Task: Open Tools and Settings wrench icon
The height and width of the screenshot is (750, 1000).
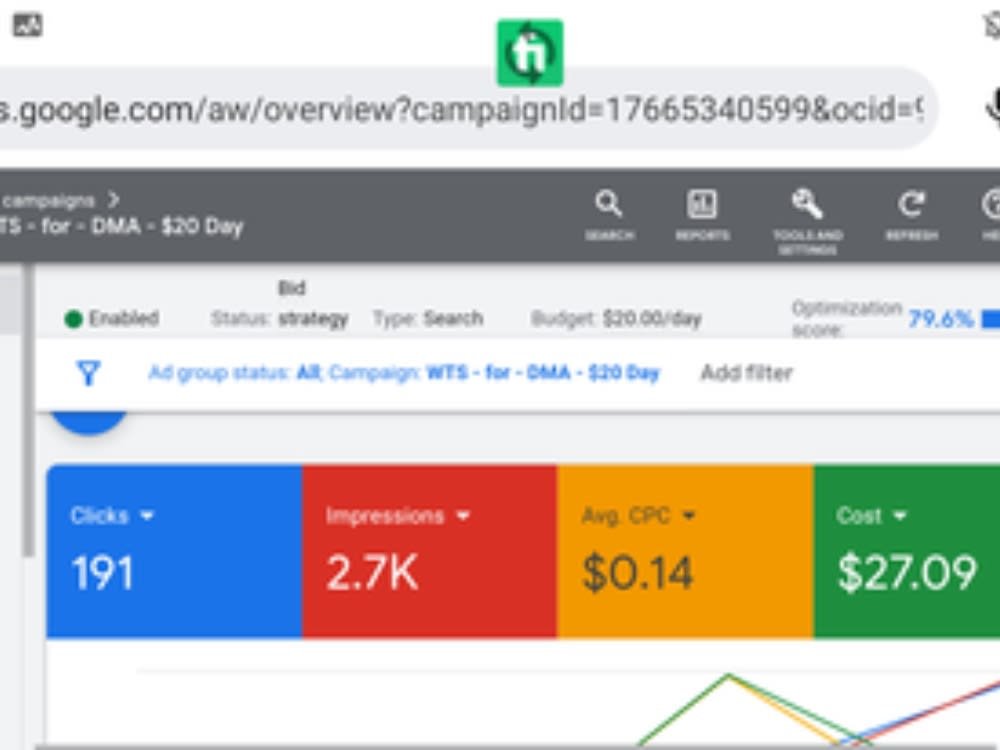Action: [807, 221]
